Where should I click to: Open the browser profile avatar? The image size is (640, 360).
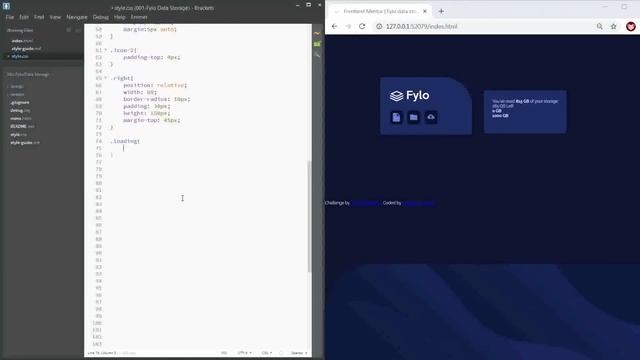coord(631,26)
